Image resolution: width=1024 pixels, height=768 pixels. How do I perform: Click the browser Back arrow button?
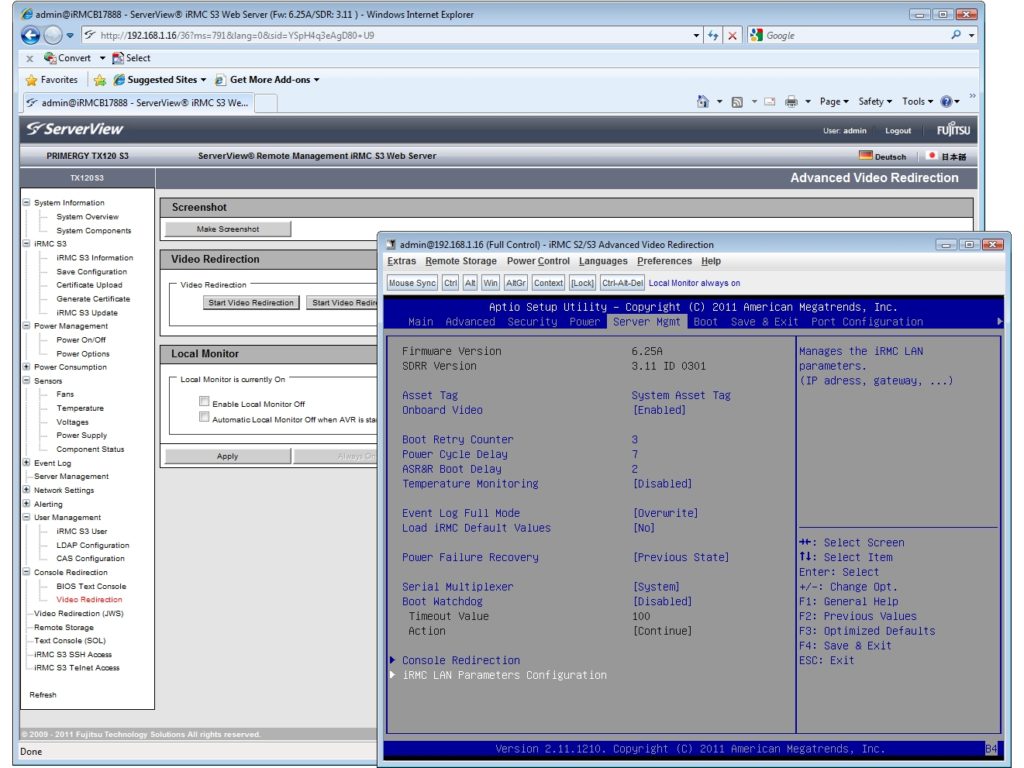coord(31,35)
